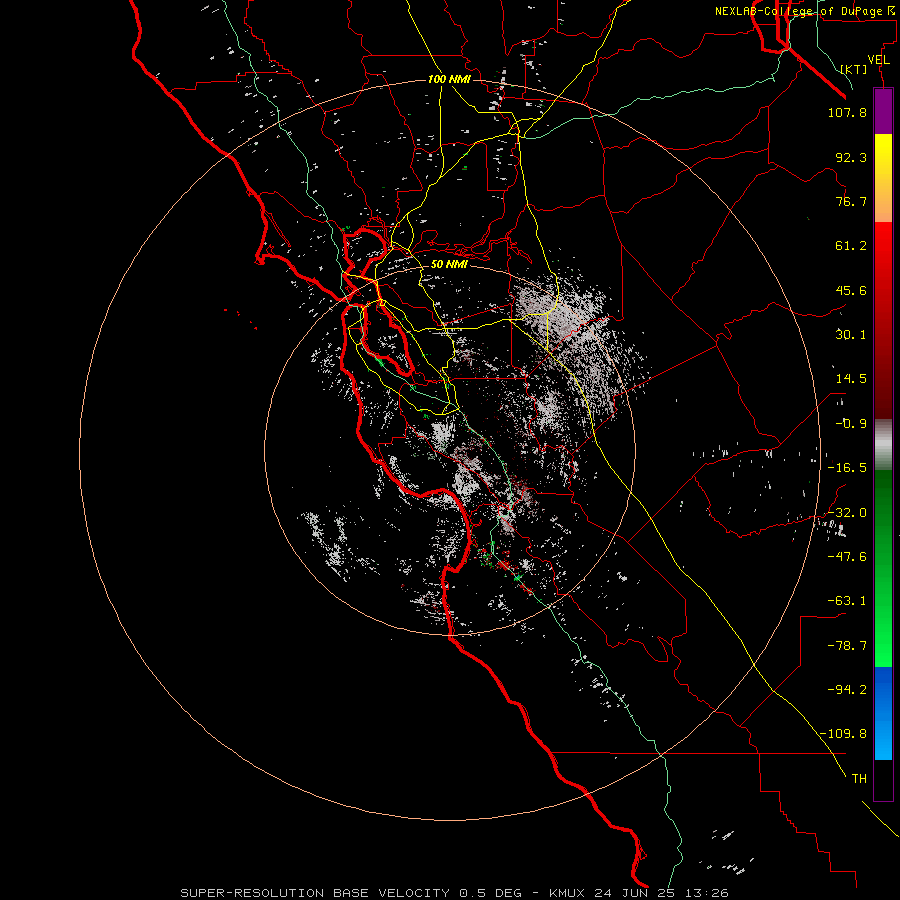Select the 45.6 value on the velocity scale
Image resolution: width=900 pixels, height=900 pixels.
point(851,290)
